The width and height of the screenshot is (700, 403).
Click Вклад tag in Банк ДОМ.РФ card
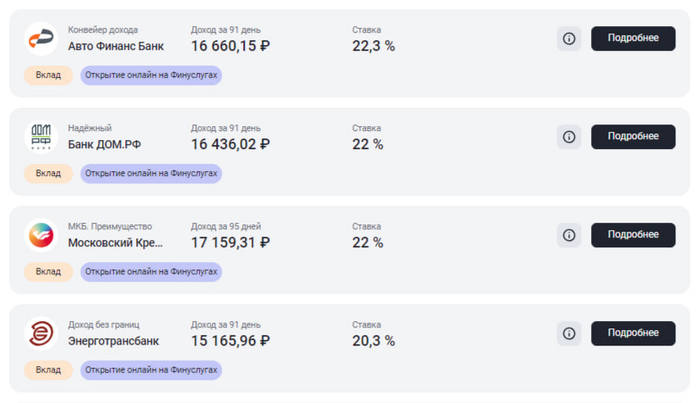click(x=48, y=173)
